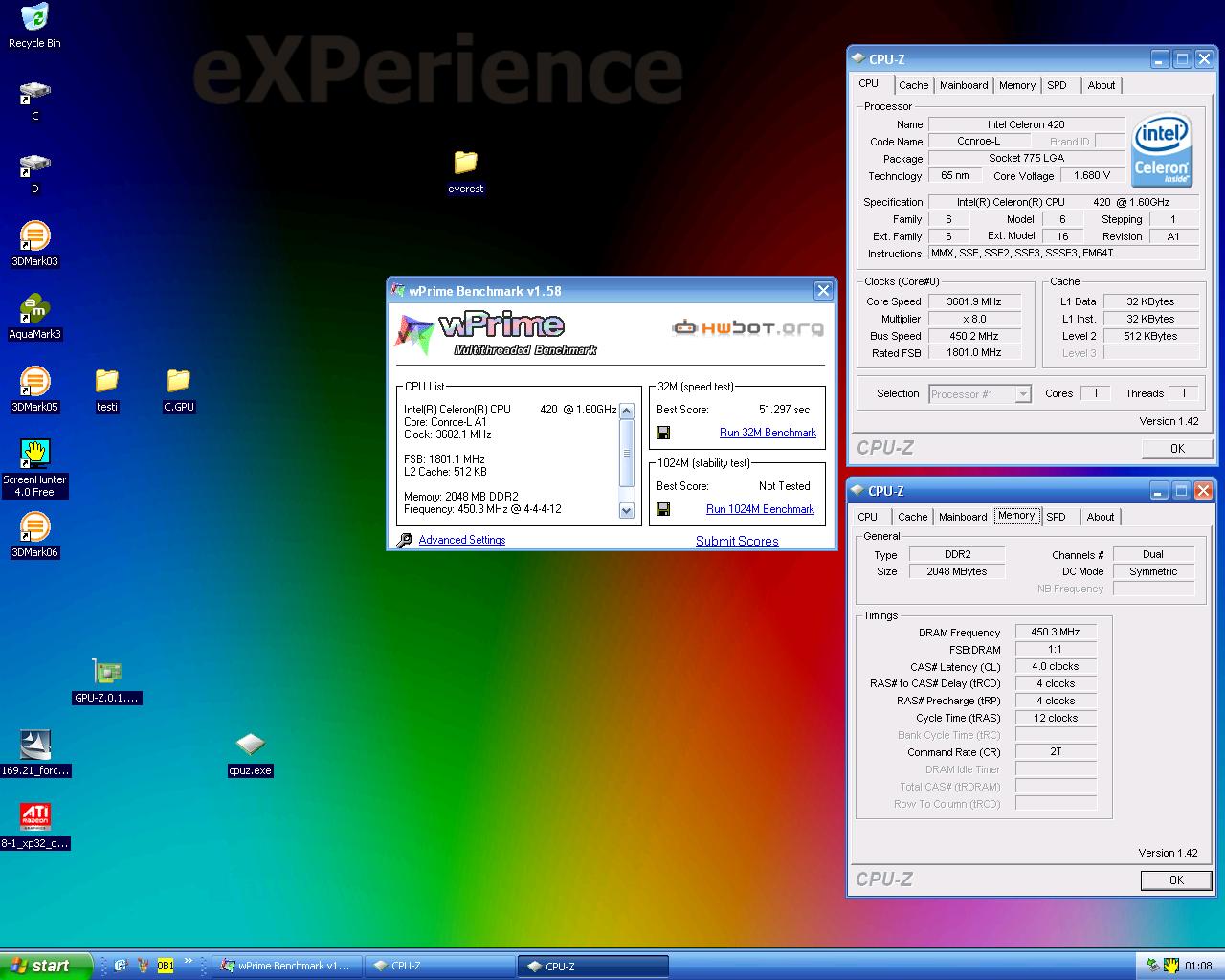Click Internet Explorer quick launch icon
The image size is (1225, 980).
[121, 966]
